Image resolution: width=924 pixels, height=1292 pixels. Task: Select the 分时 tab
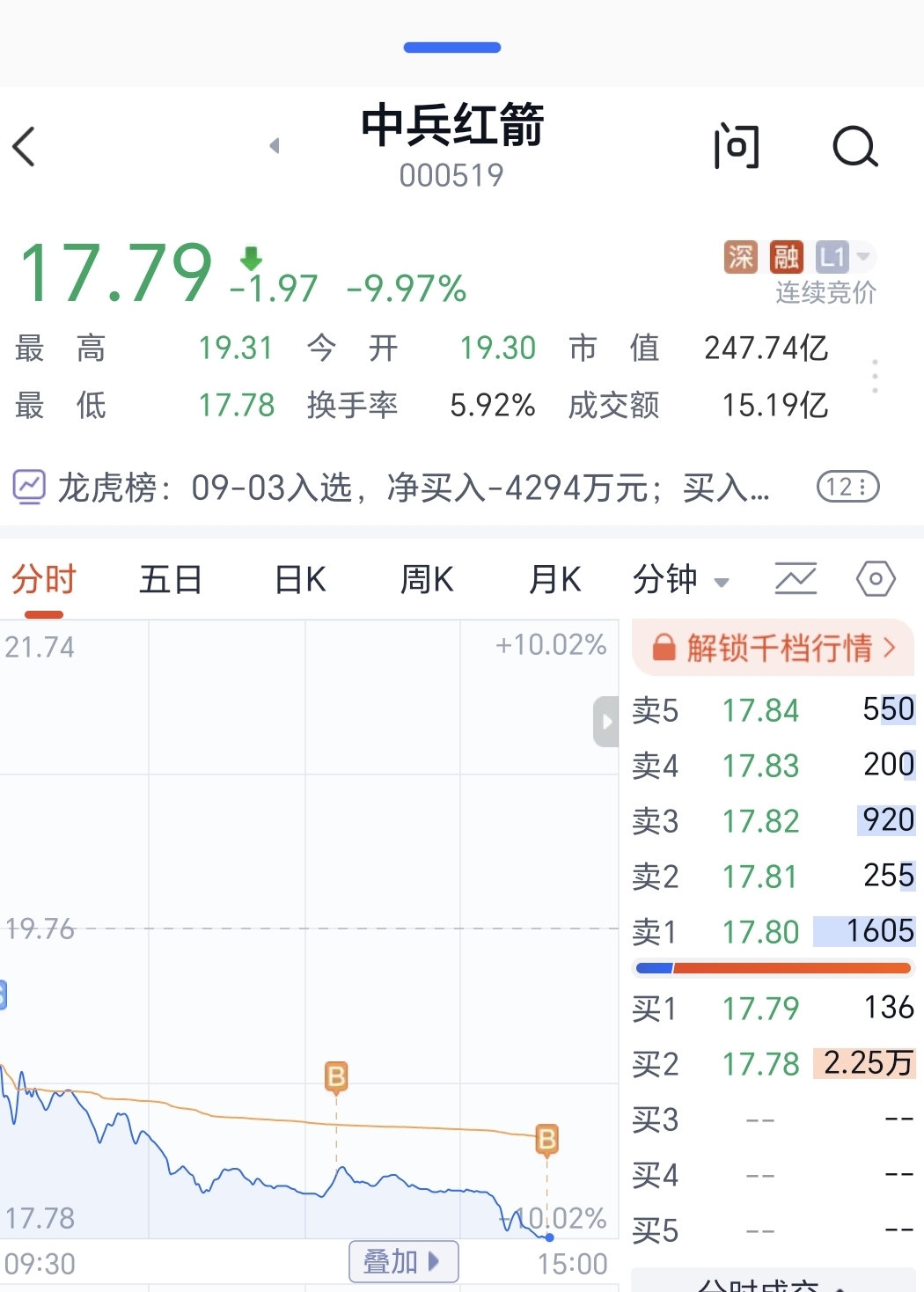pos(44,580)
